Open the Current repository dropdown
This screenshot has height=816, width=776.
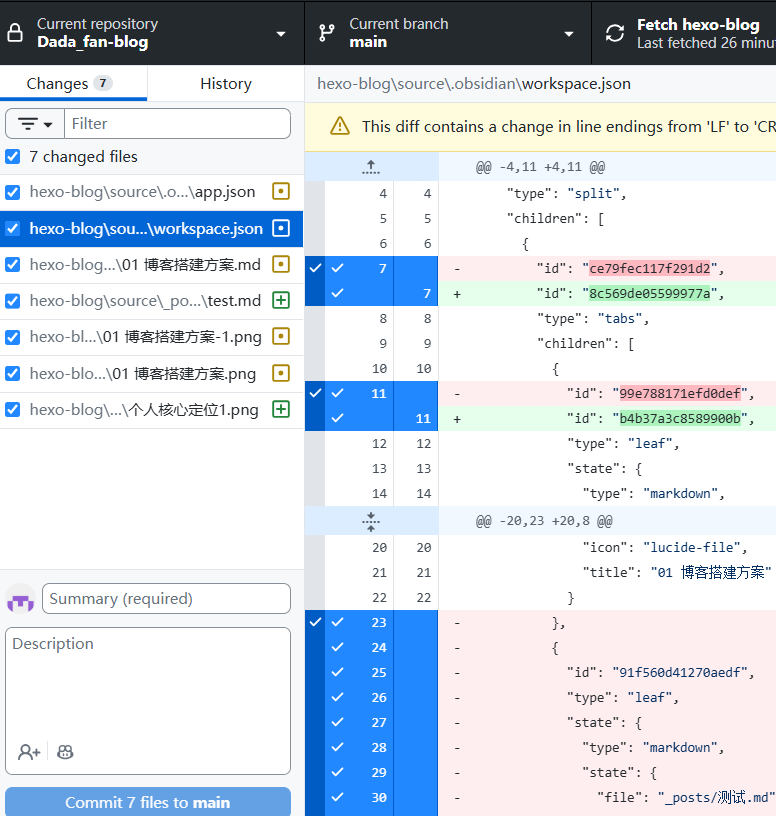[152, 33]
